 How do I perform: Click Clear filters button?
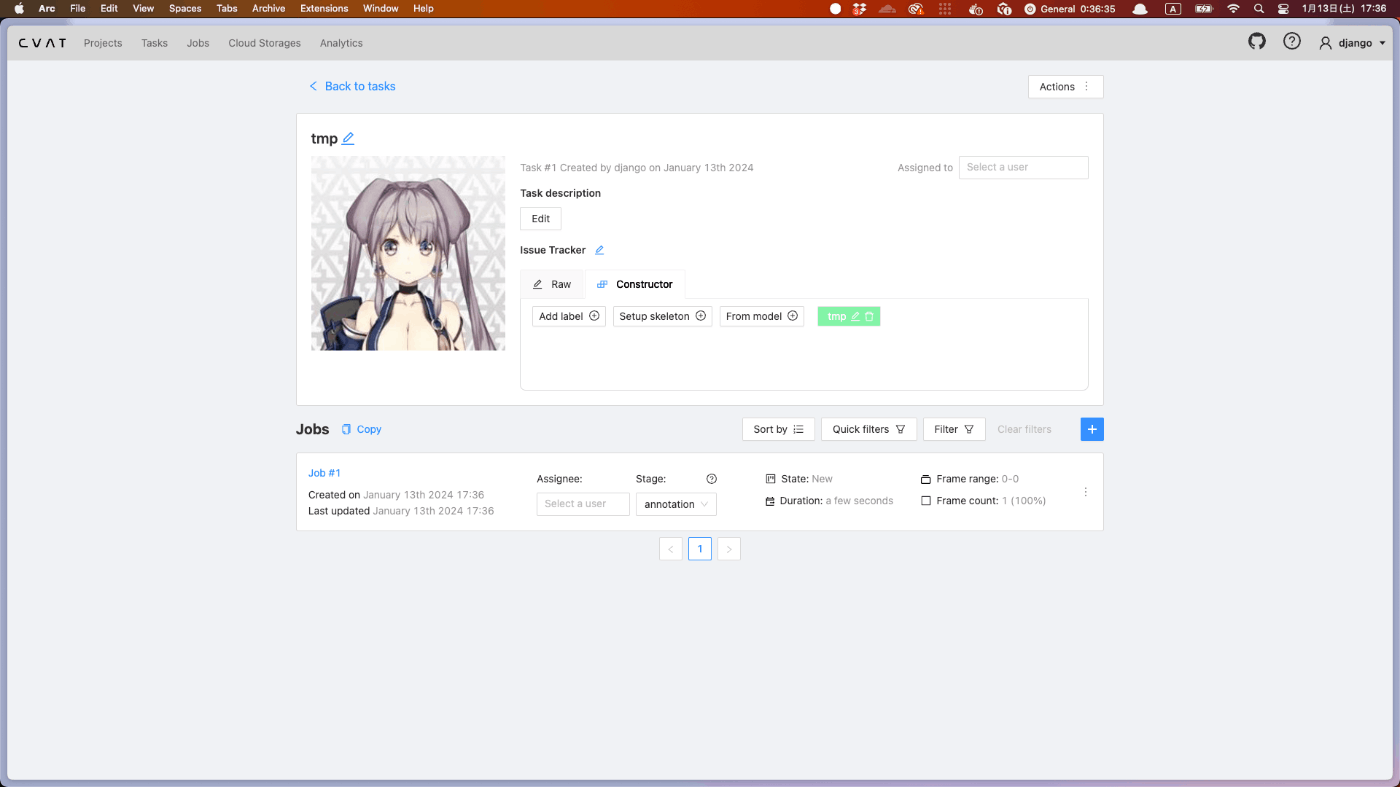tap(1024, 429)
